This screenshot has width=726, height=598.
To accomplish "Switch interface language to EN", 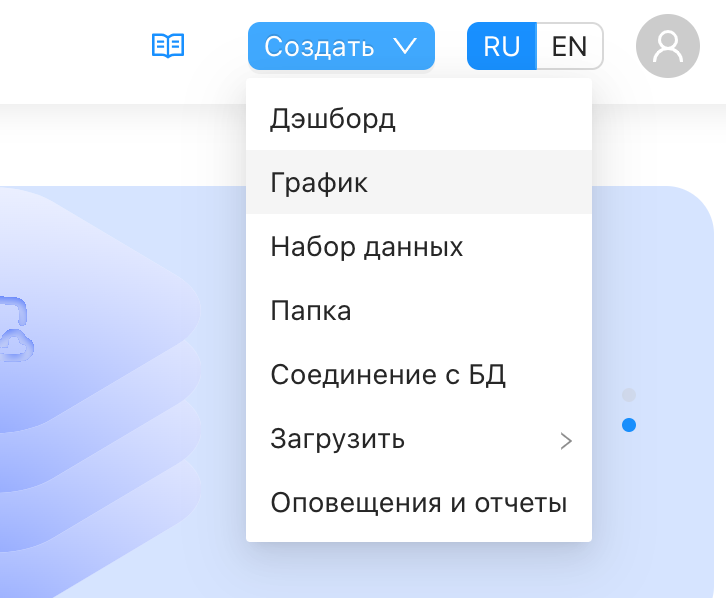I will (x=569, y=46).
